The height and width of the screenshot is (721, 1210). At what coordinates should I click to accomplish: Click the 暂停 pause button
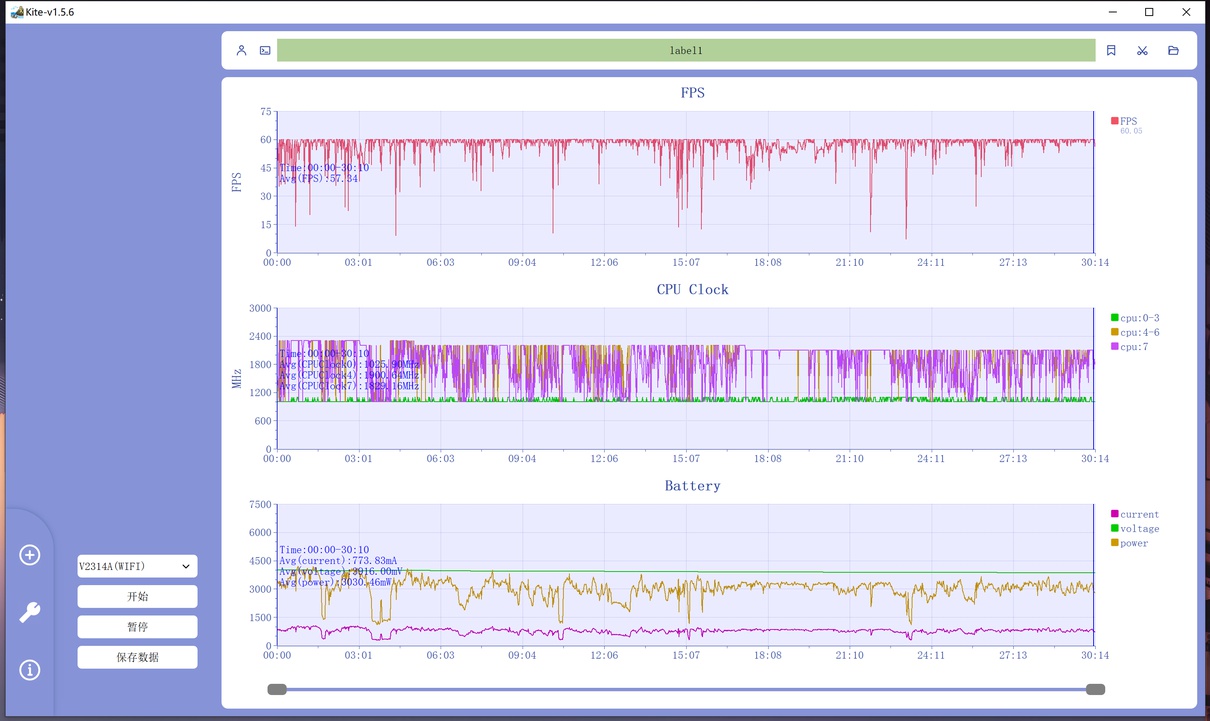[138, 627]
